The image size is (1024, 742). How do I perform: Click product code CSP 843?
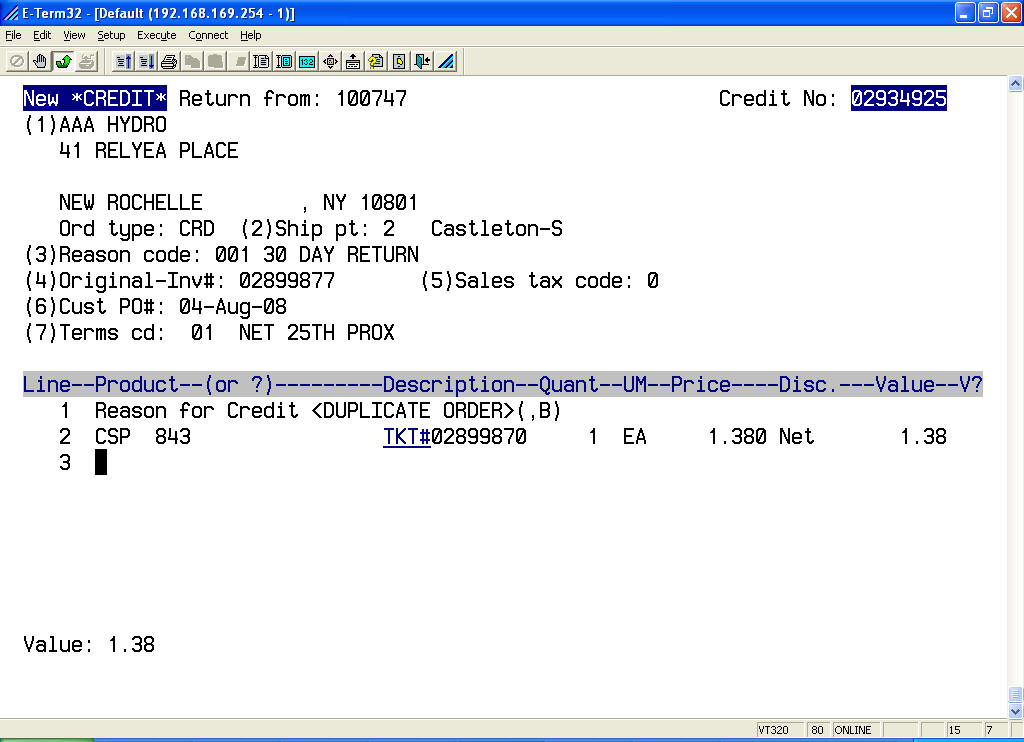click(143, 436)
